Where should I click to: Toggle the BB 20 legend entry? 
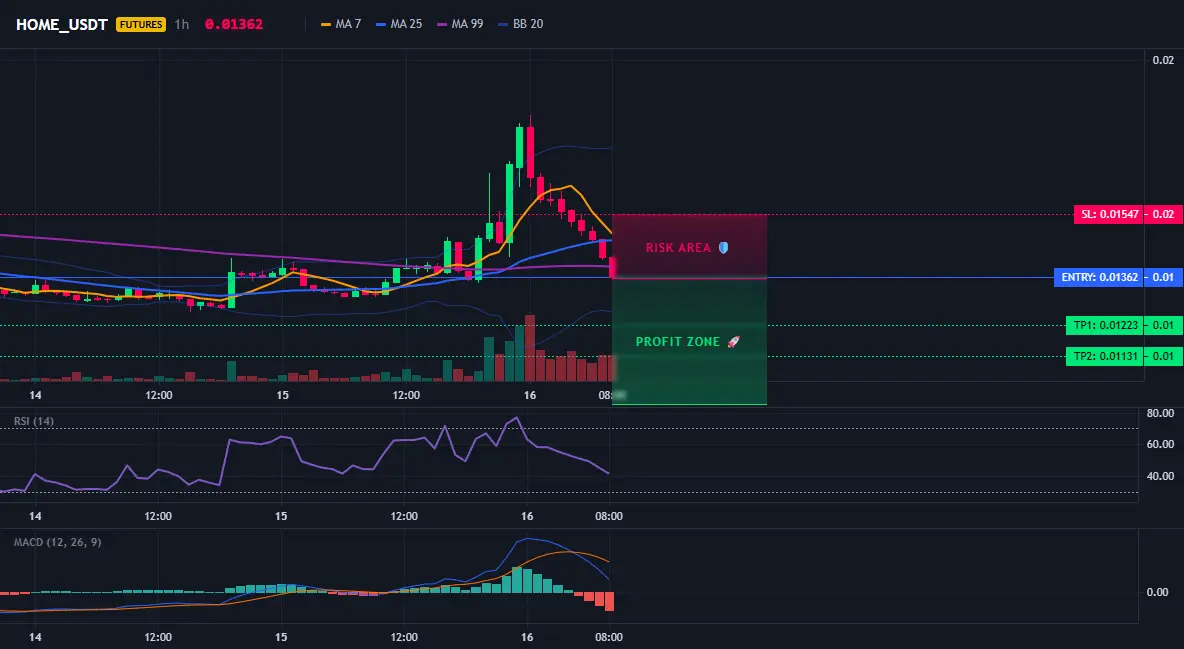tap(521, 24)
